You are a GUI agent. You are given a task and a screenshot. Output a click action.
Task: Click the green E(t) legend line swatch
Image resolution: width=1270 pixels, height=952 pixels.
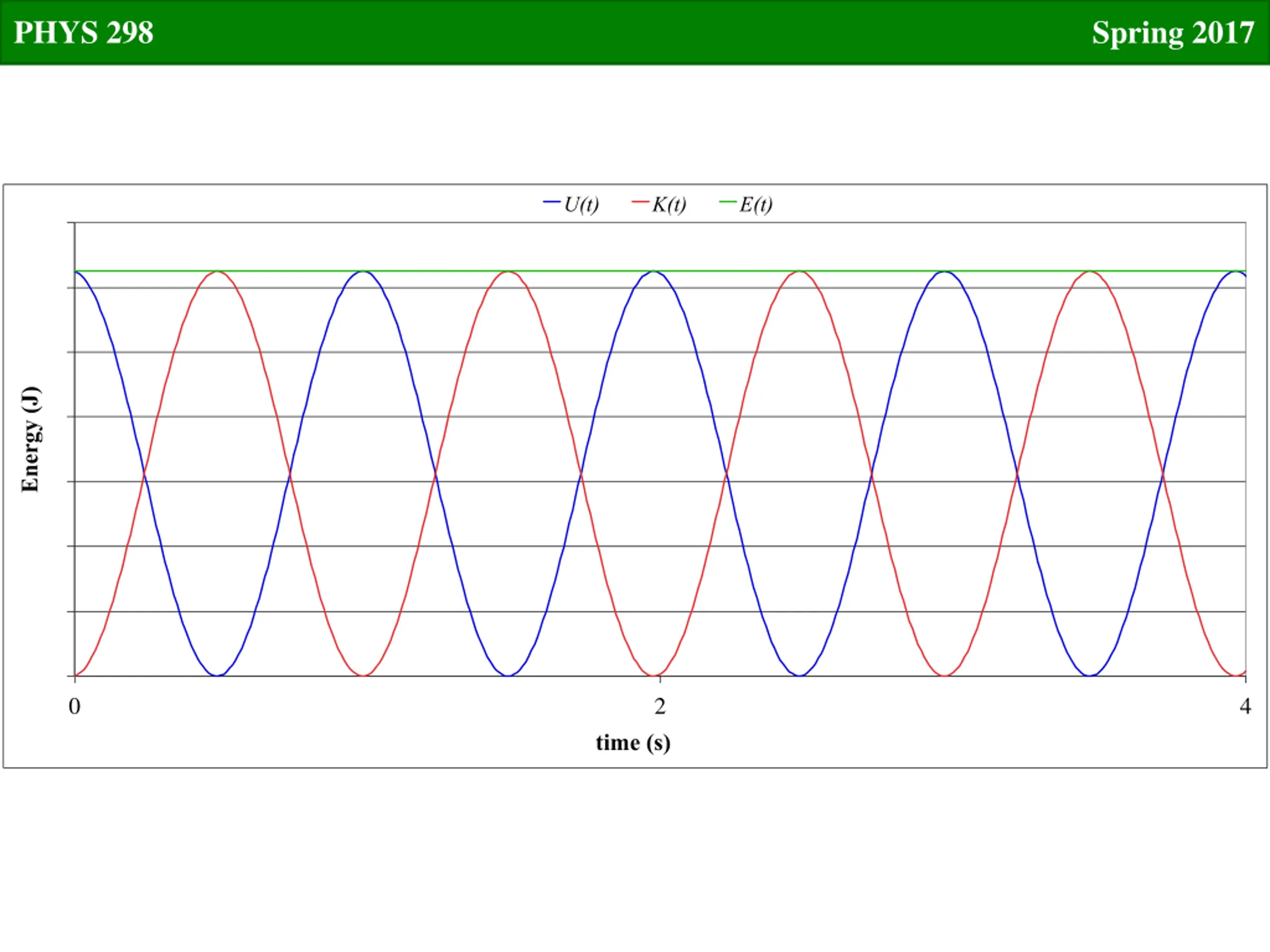727,202
